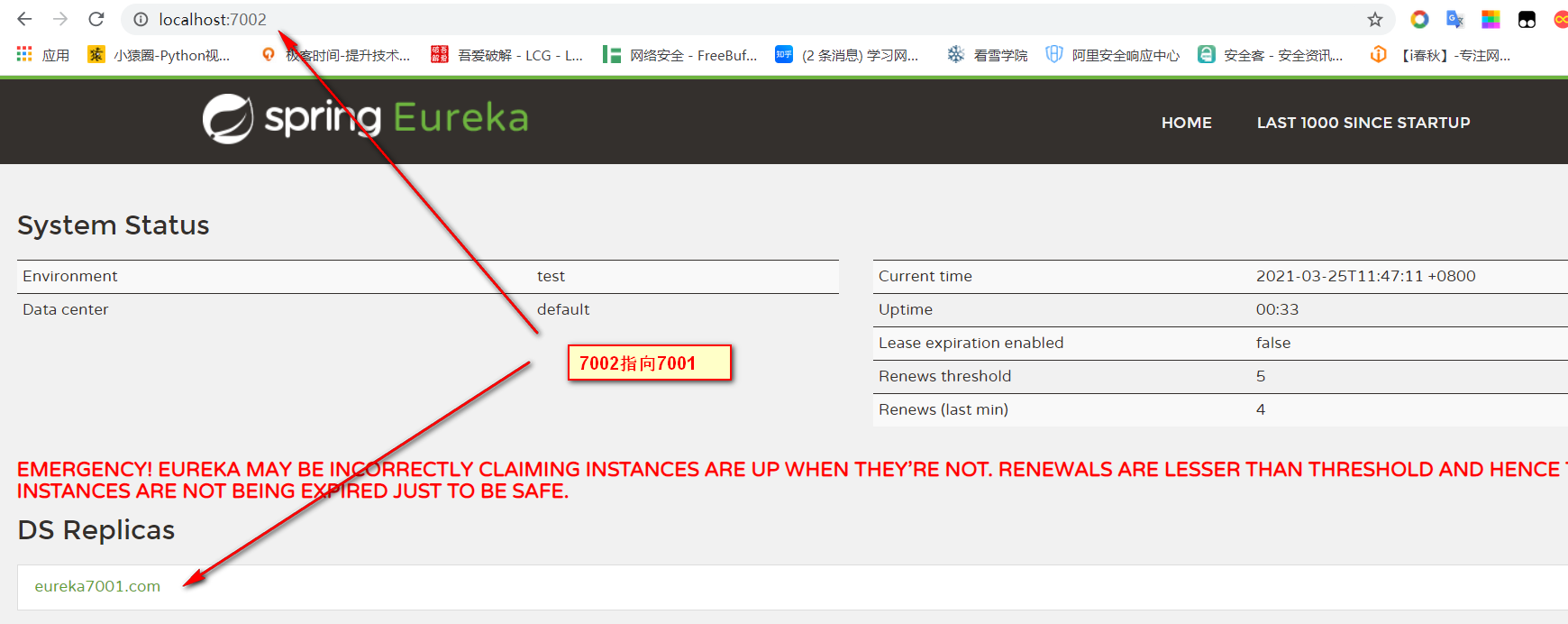The height and width of the screenshot is (624, 1568).
Task: Open the 安全客 - 安全资讯 bookmark
Action: click(1270, 55)
